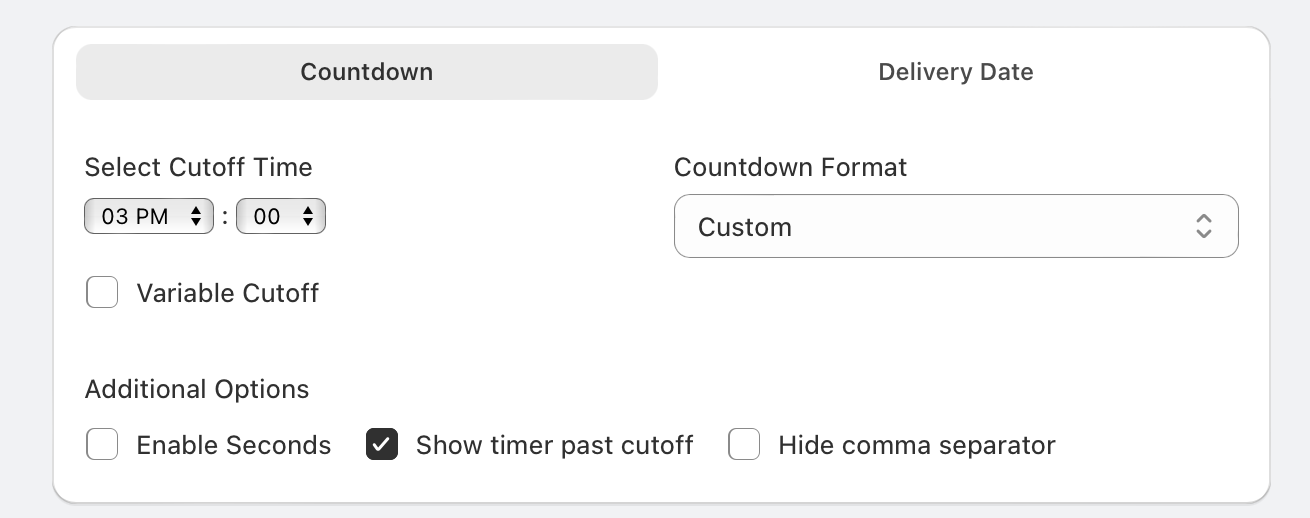This screenshot has width=1310, height=518.
Task: Tick the Enable Seconds checkbox
Action: pyautogui.click(x=102, y=444)
